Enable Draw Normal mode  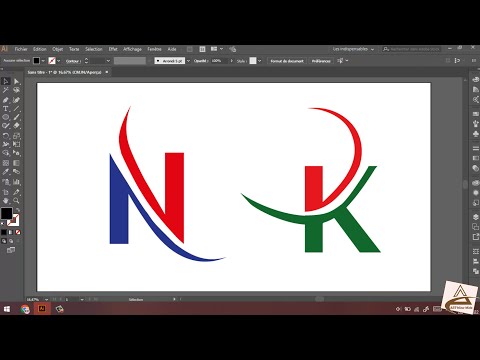tap(4, 241)
